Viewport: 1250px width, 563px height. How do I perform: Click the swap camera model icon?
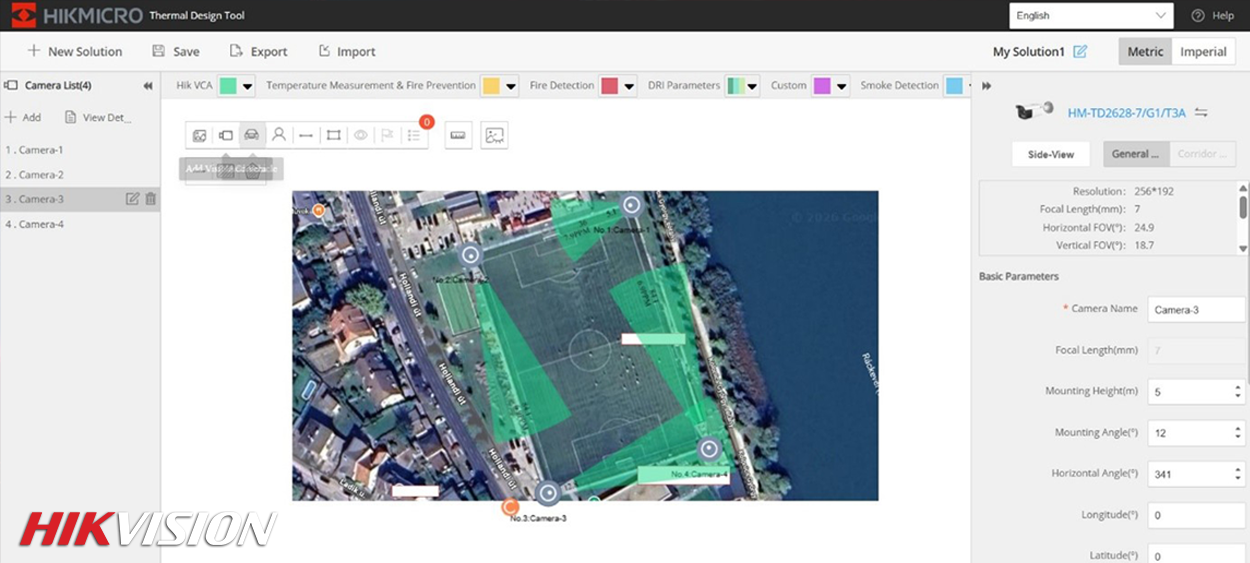(x=1202, y=113)
